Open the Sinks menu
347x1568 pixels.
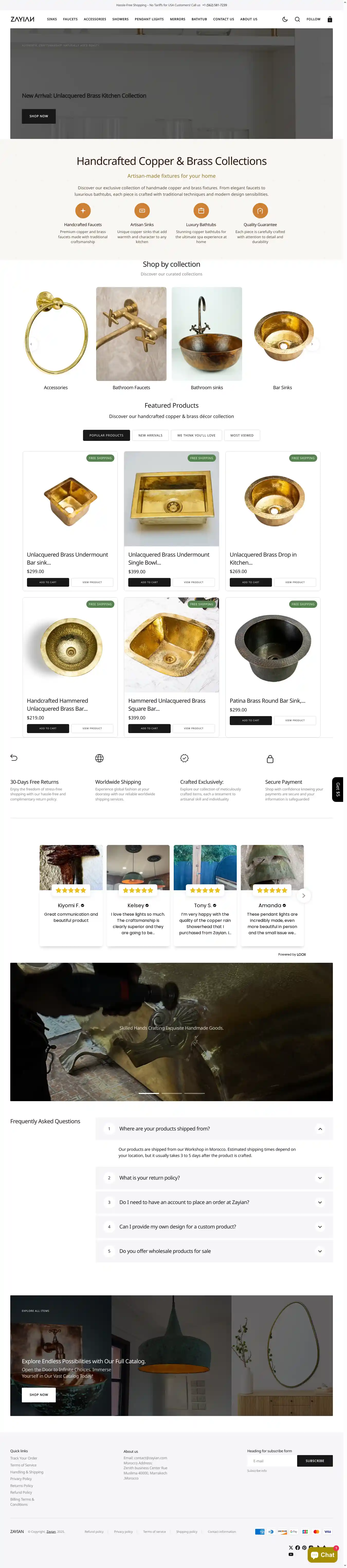click(52, 19)
